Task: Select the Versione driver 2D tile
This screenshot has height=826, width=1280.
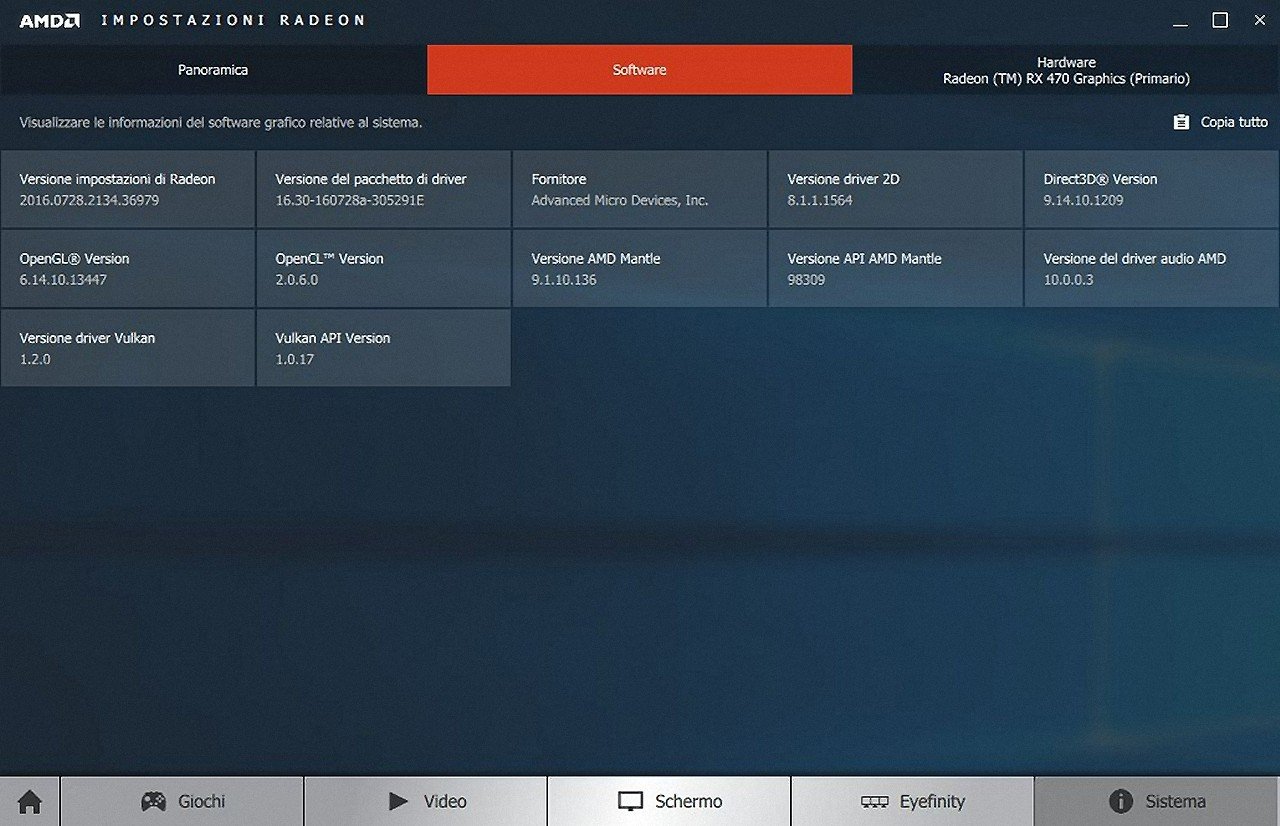Action: (896, 189)
